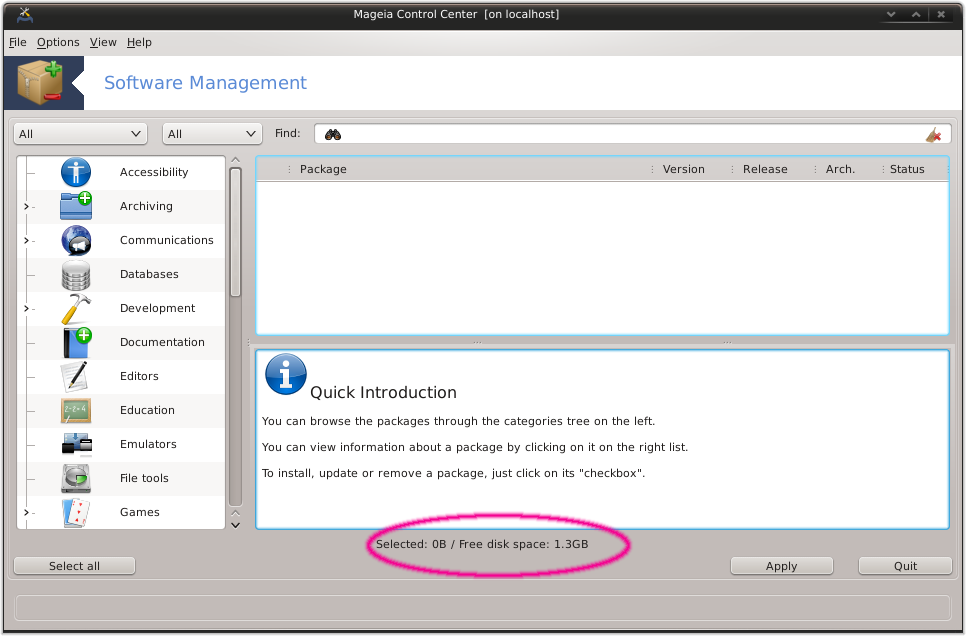The image size is (966, 636).
Task: Select the Emulators category label
Action: [148, 444]
